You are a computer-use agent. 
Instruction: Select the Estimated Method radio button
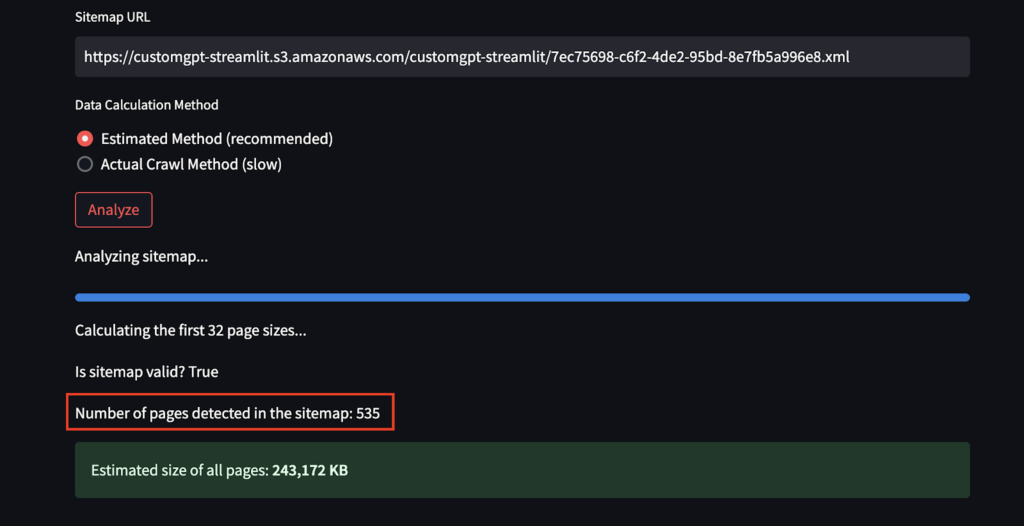point(85,139)
